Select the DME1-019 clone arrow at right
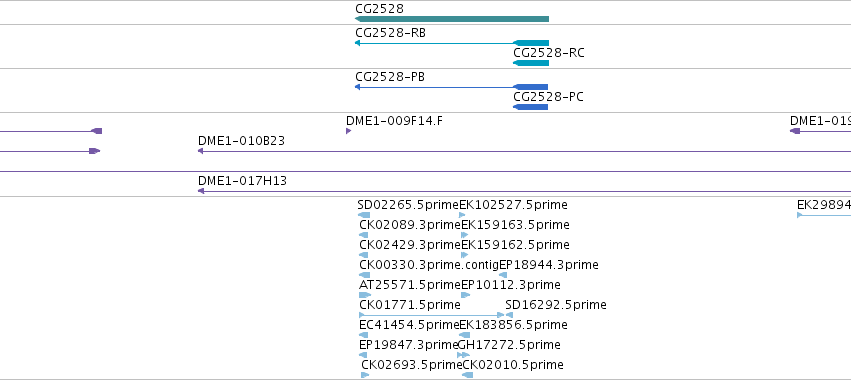Image resolution: width=851 pixels, height=380 pixels. [x=820, y=131]
